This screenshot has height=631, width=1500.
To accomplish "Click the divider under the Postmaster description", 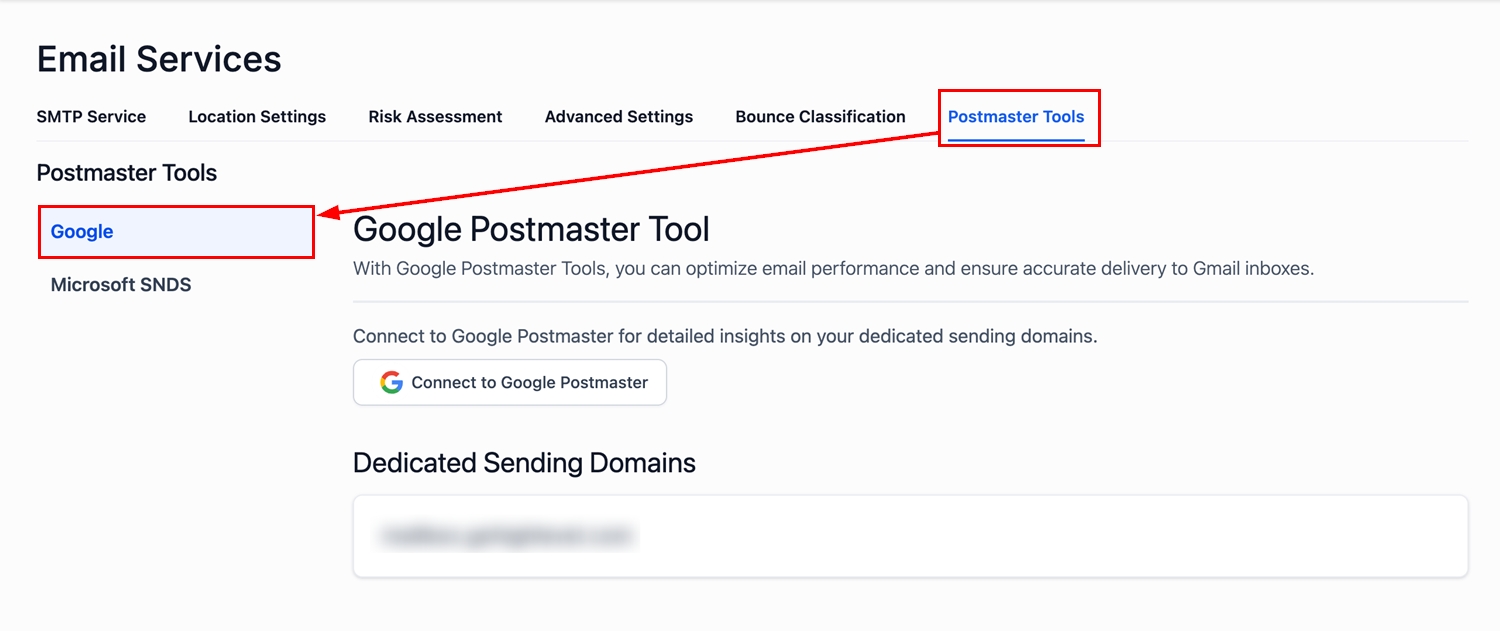I will 910,301.
